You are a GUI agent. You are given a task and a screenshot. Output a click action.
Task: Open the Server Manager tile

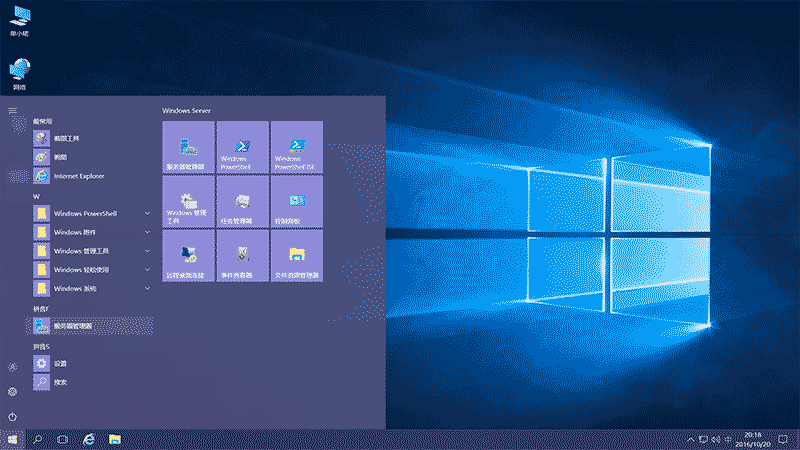click(x=188, y=146)
